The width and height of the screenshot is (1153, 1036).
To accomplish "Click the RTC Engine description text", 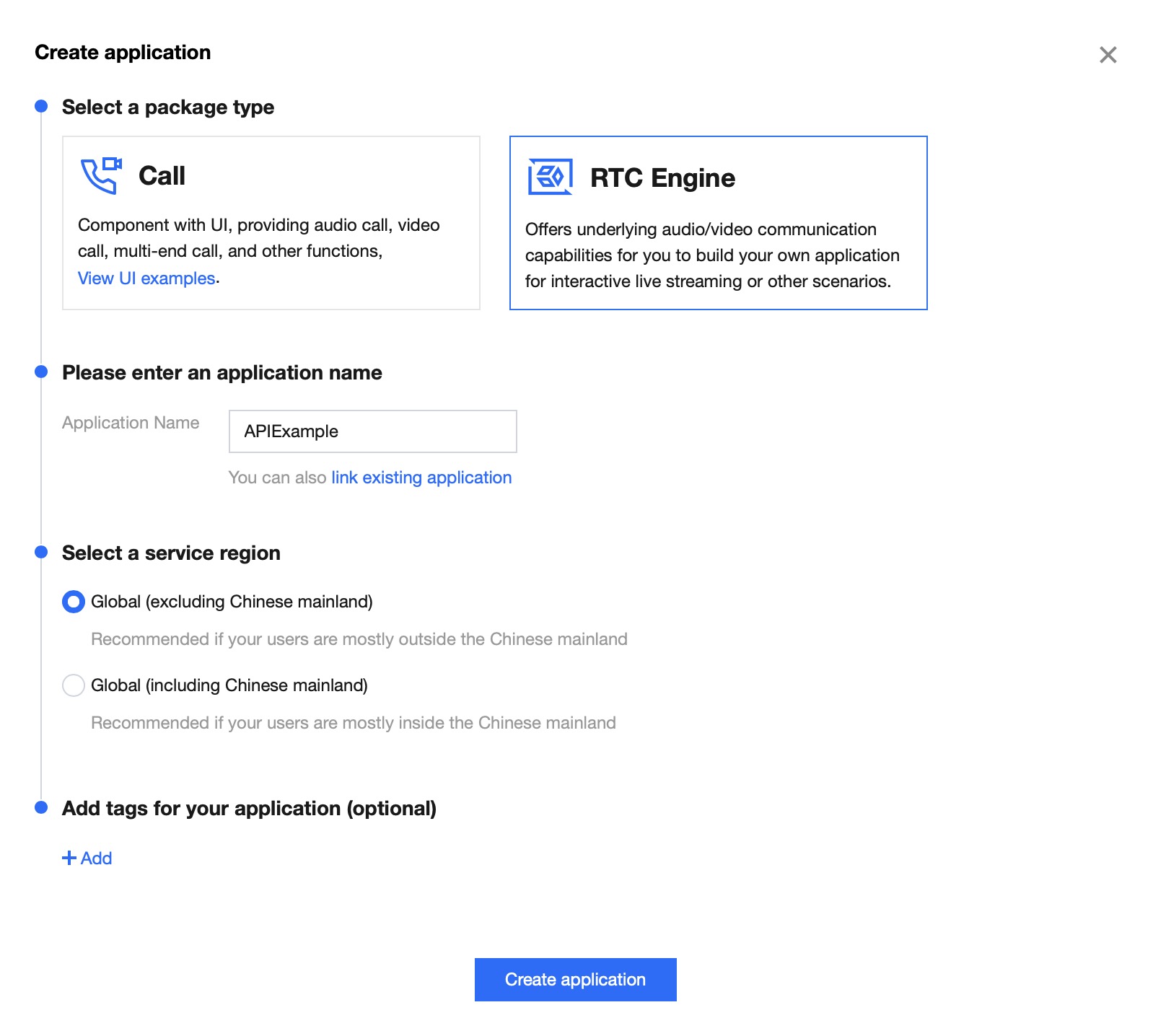I will point(712,255).
